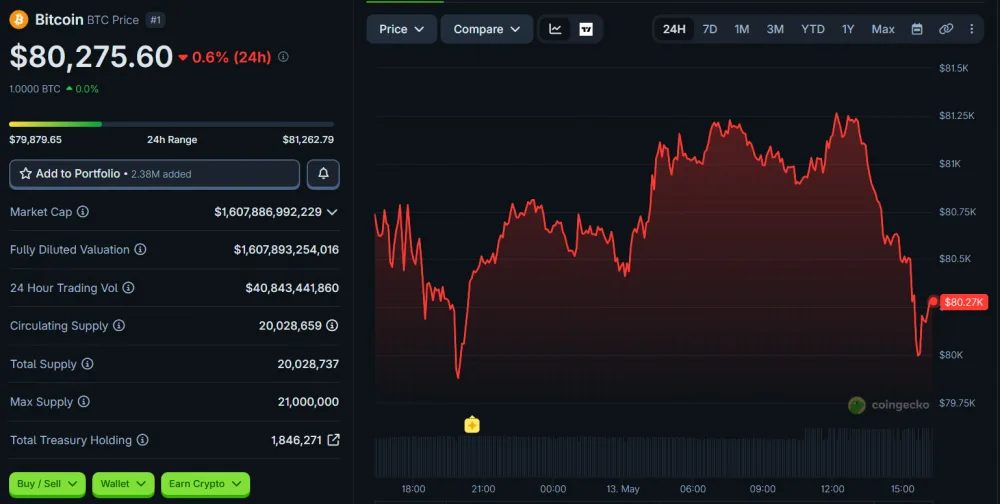Show Circulating Supply label info icon
This screenshot has width=1000, height=504.
click(x=119, y=325)
